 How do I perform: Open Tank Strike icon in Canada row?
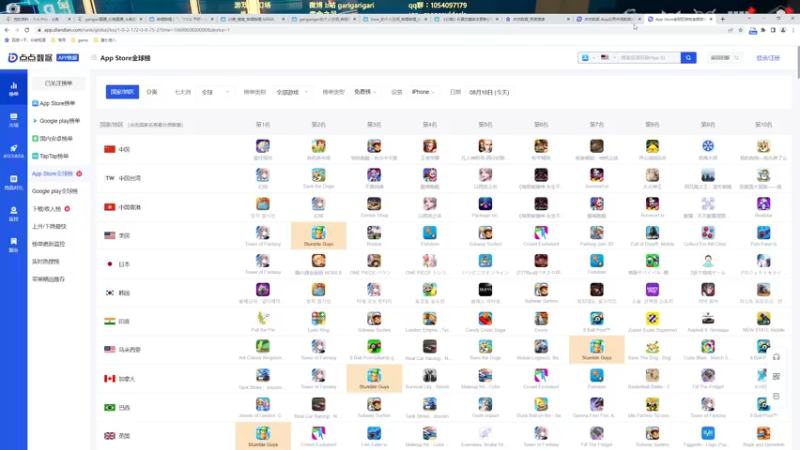pos(263,376)
